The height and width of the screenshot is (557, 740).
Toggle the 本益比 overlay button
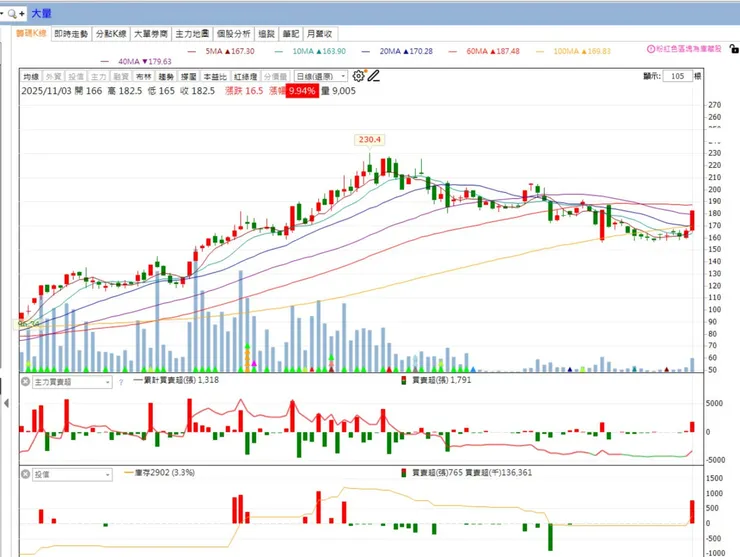pyautogui.click(x=215, y=76)
